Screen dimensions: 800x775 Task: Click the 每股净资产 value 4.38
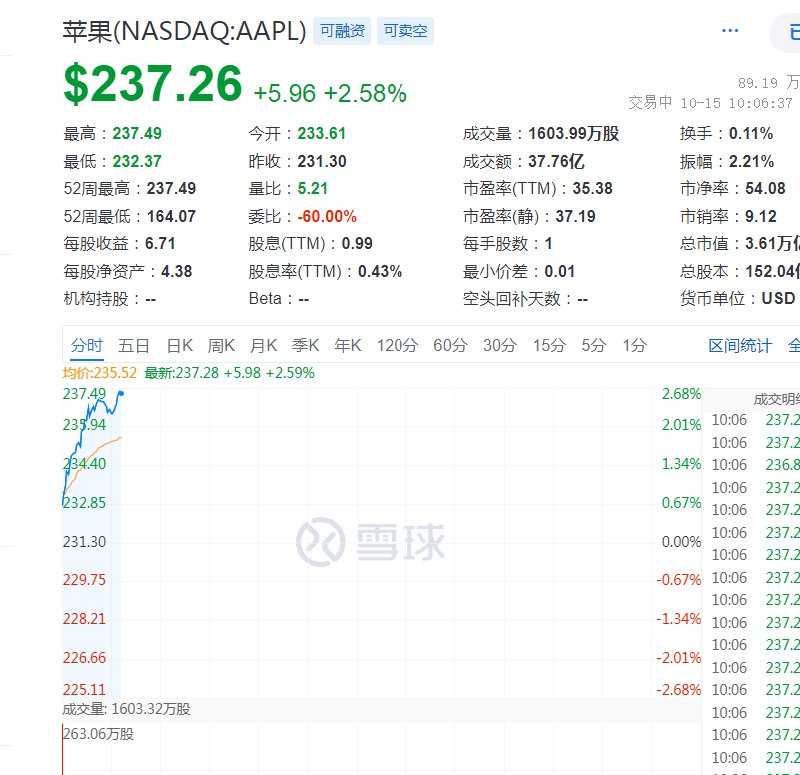pos(177,271)
